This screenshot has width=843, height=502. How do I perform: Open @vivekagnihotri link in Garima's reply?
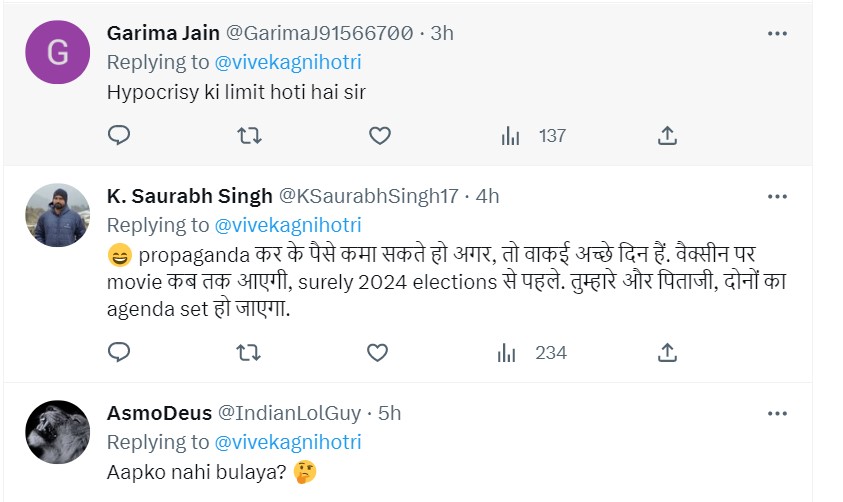288,62
